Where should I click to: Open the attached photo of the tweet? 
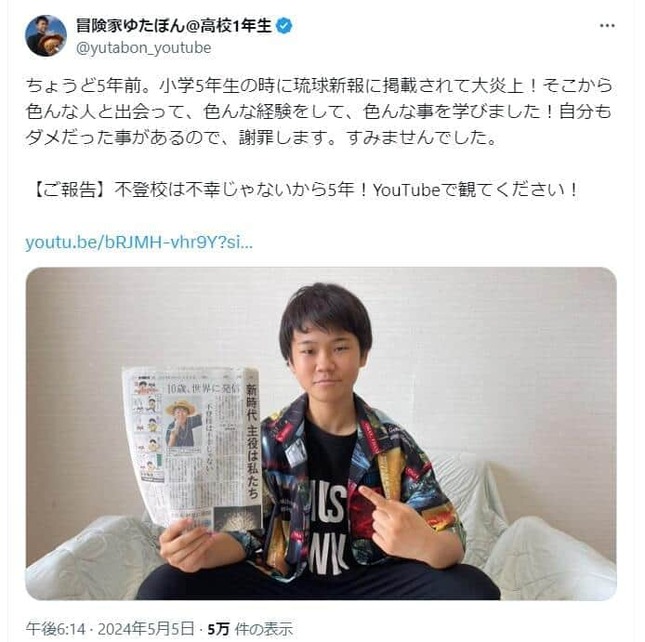point(321,433)
